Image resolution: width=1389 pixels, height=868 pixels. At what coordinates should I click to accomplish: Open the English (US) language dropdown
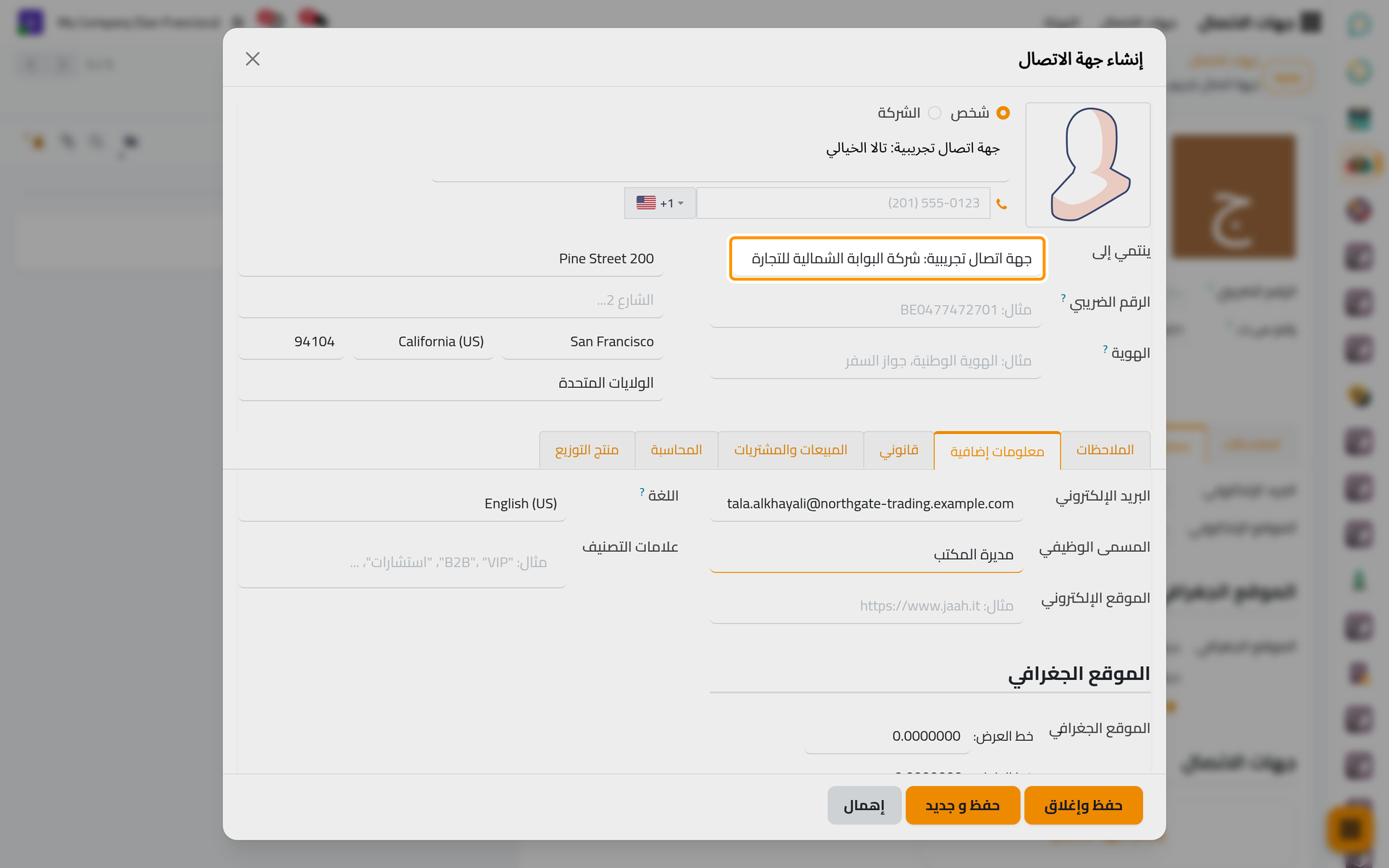402,503
